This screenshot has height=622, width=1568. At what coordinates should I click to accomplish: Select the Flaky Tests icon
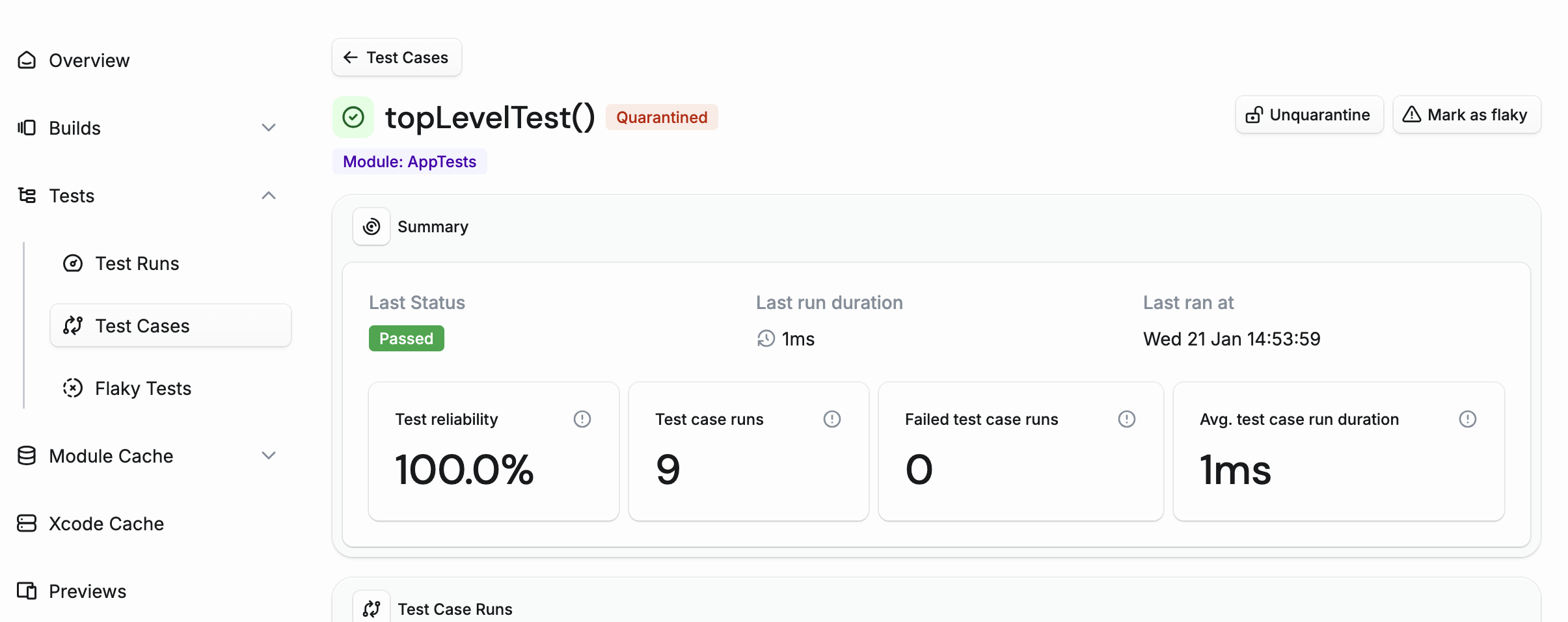tap(73, 388)
